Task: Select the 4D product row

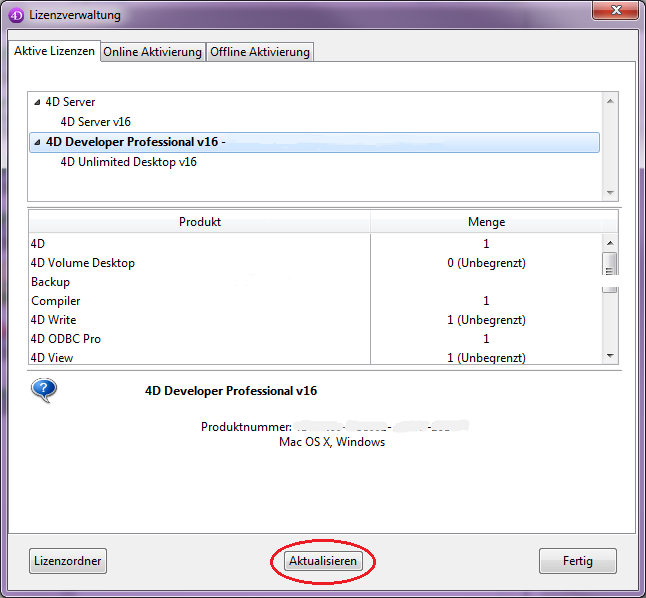Action: [315, 244]
